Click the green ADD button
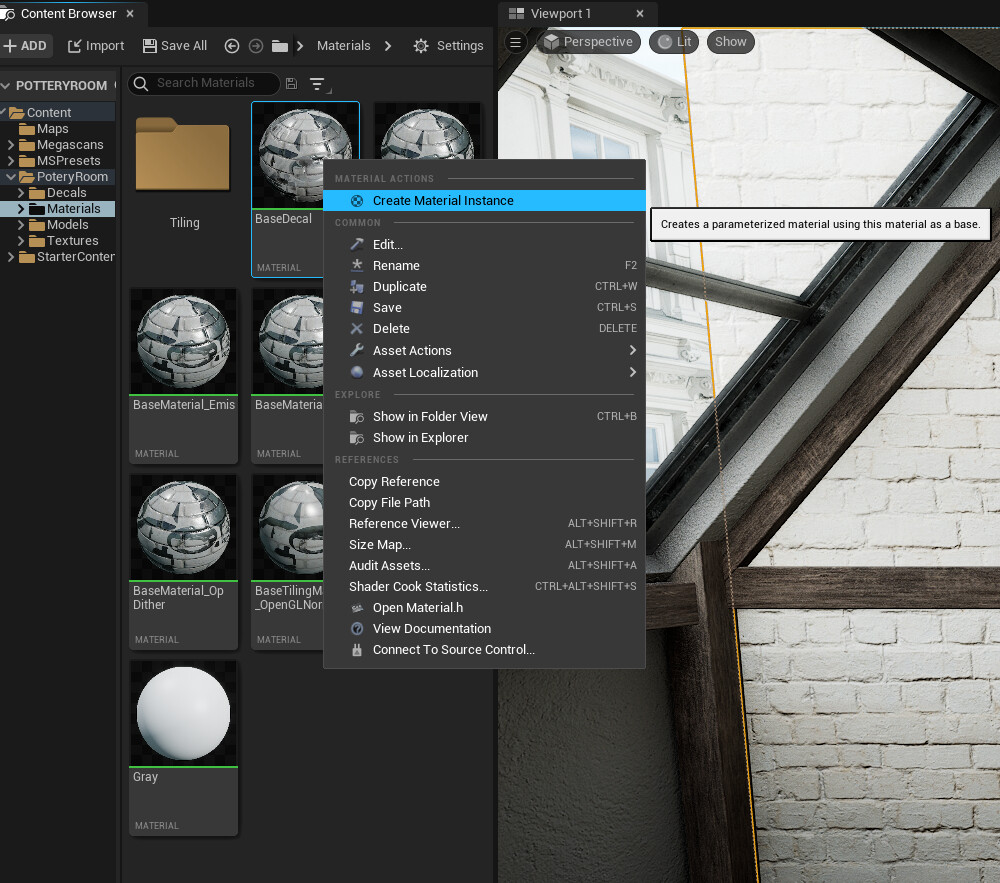This screenshot has width=1000, height=883. 27,45
